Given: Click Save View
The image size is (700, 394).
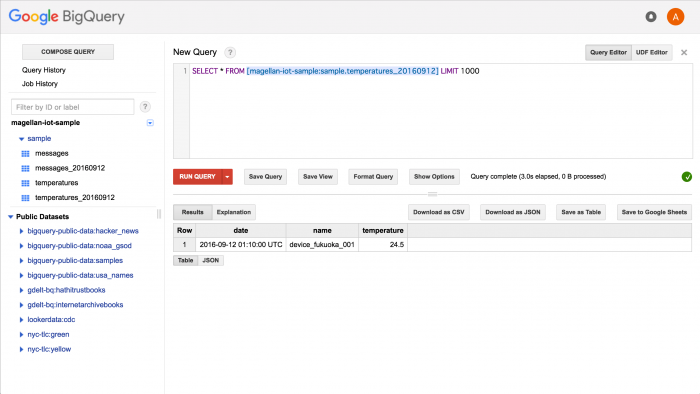Looking at the screenshot, I should 318,177.
